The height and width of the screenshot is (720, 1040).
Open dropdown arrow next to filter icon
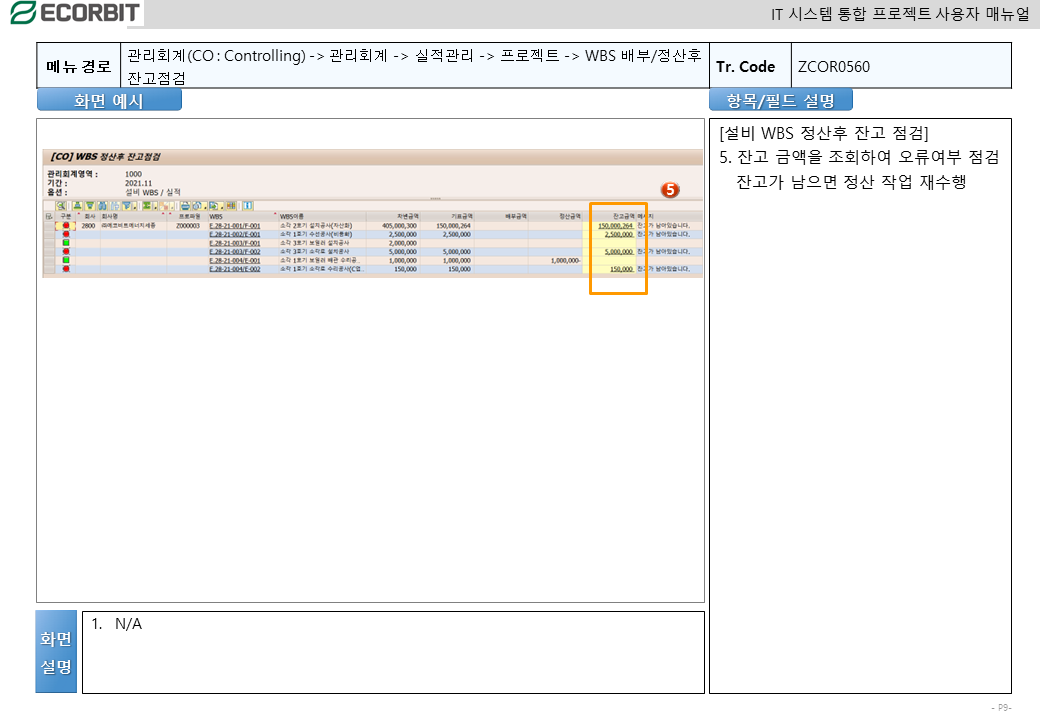(134, 206)
